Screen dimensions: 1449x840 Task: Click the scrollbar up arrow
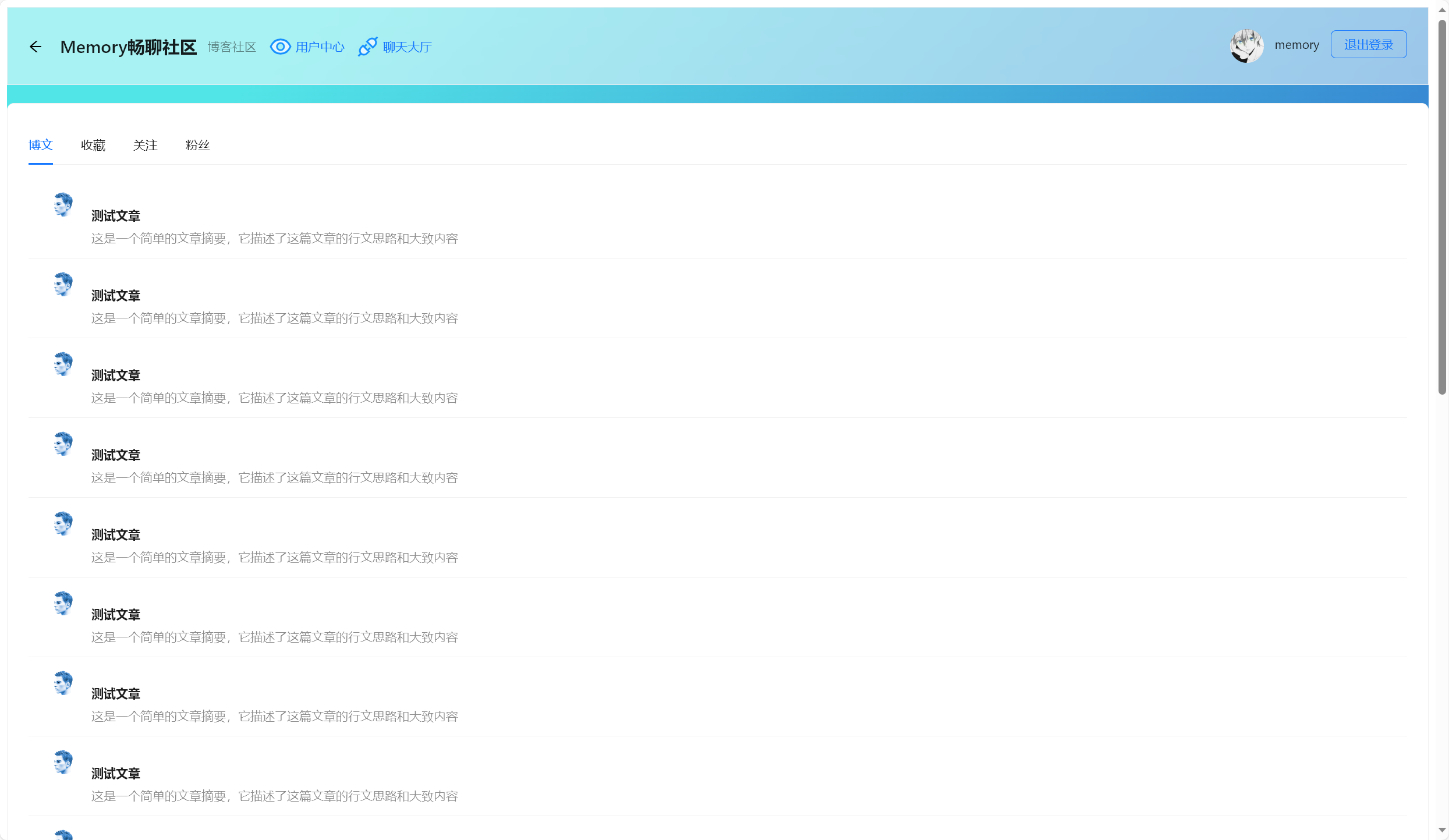(x=1441, y=10)
